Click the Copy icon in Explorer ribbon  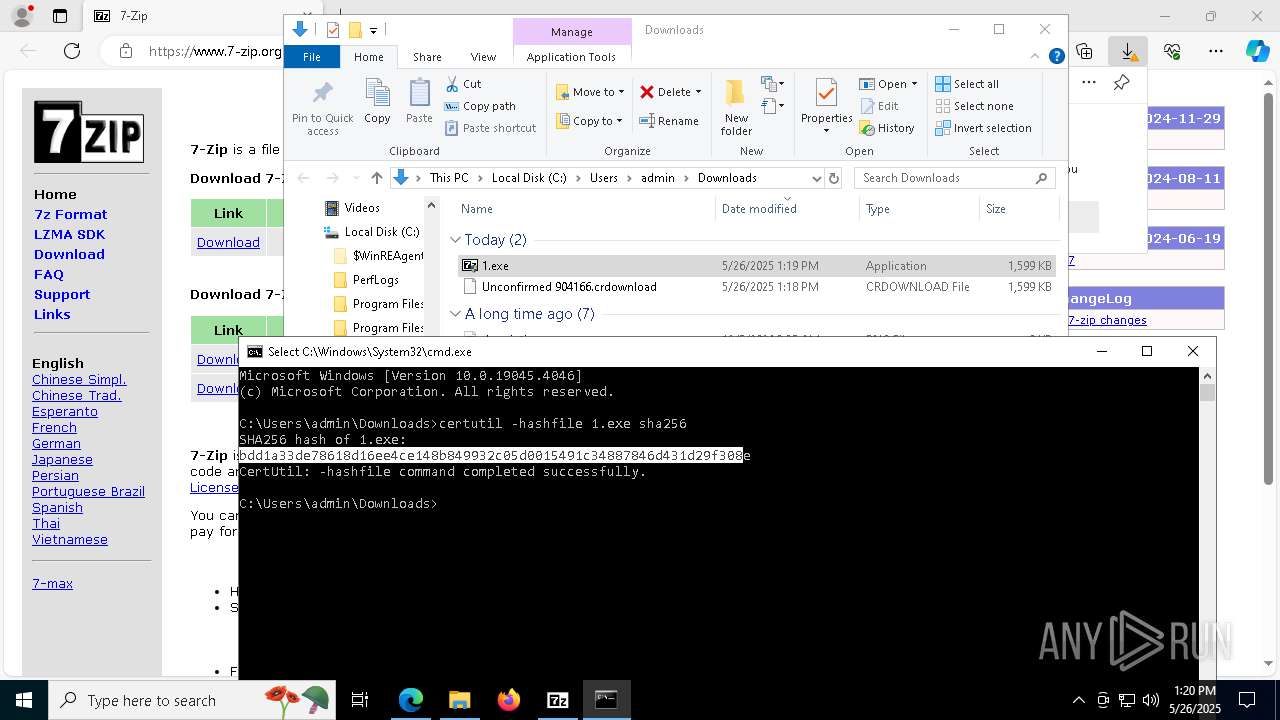(x=377, y=101)
